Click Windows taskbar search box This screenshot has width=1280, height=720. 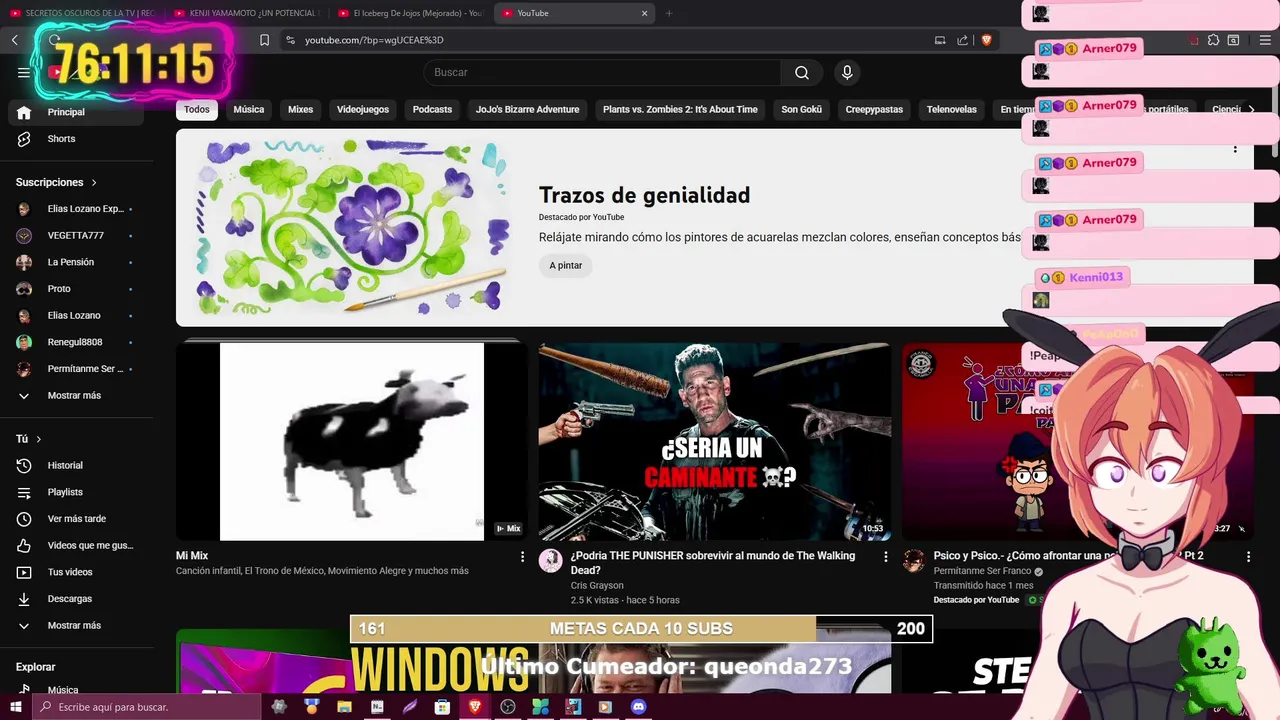point(146,707)
